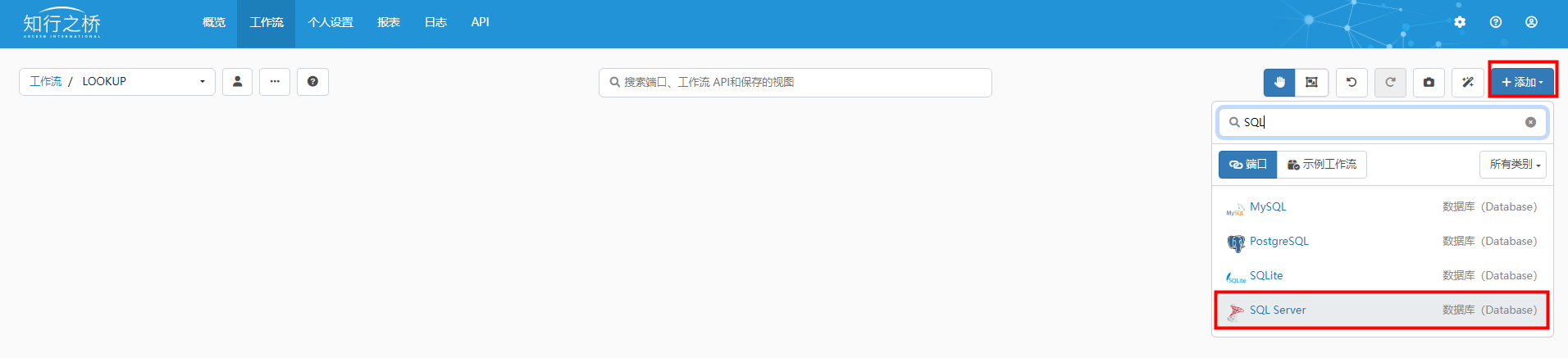Click the PostgreSQL elephant icon
Viewport: 1568px width, 358px height.
(1235, 242)
